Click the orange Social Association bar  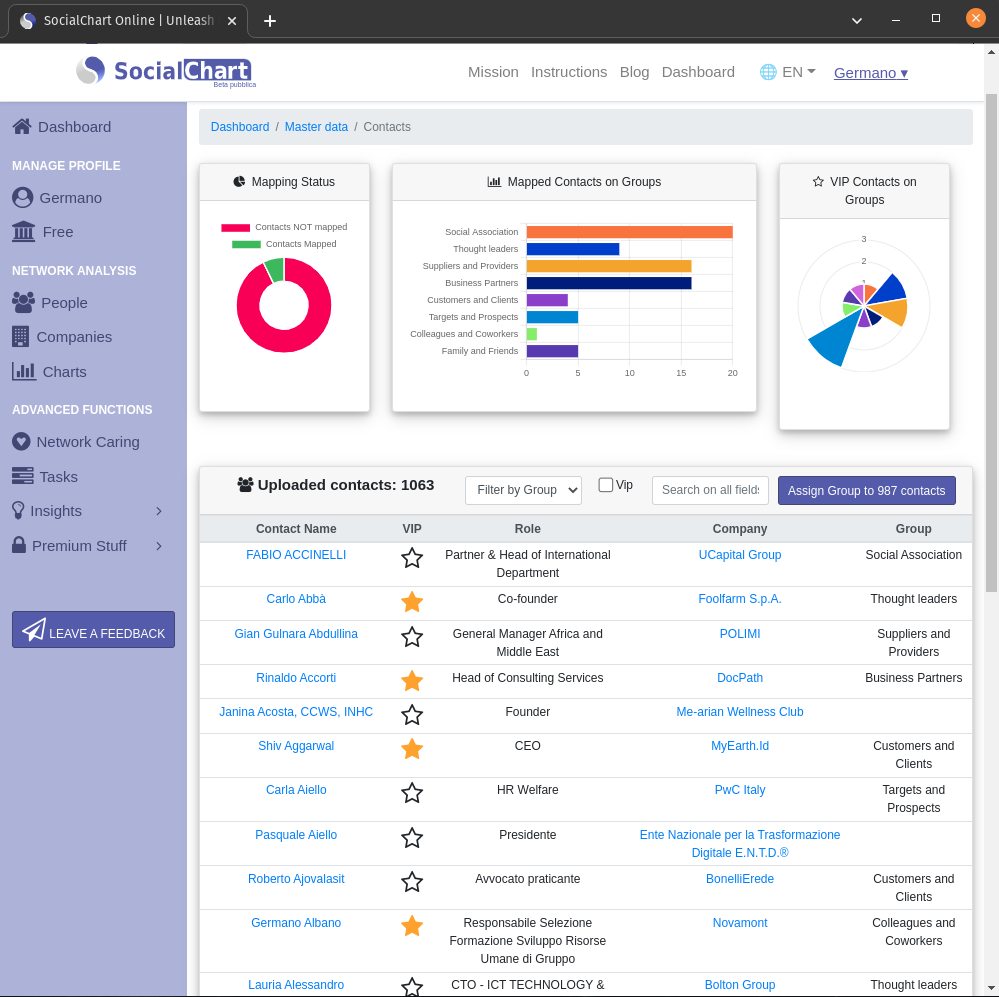point(629,232)
